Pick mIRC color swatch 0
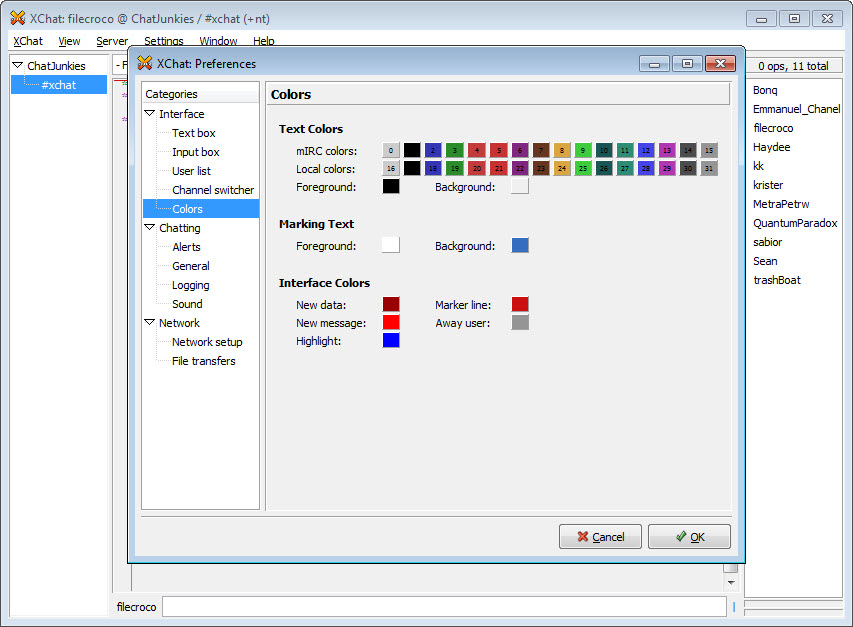The image size is (853, 627). pos(391,150)
